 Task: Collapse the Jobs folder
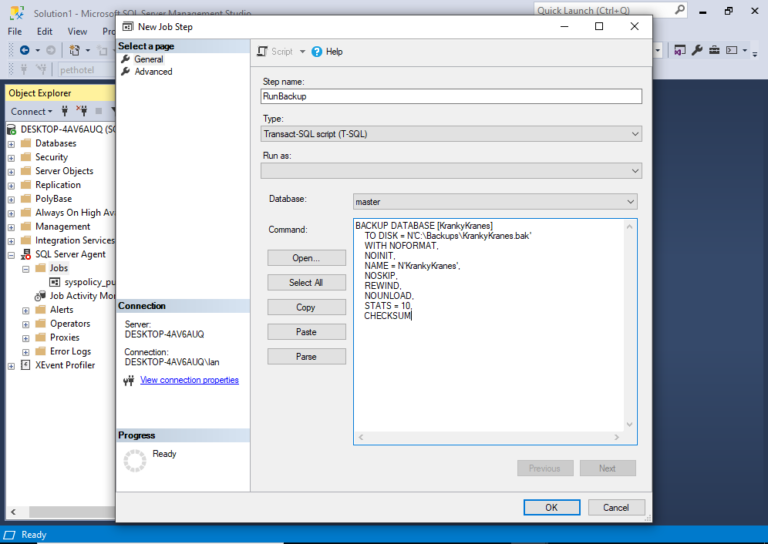click(26, 269)
